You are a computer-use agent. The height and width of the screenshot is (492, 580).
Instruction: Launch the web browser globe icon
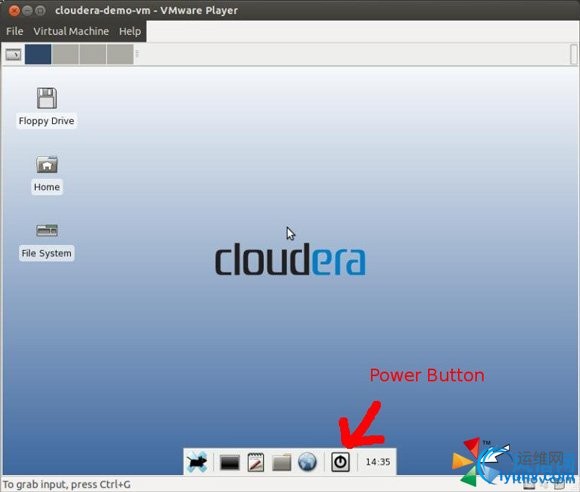click(307, 462)
